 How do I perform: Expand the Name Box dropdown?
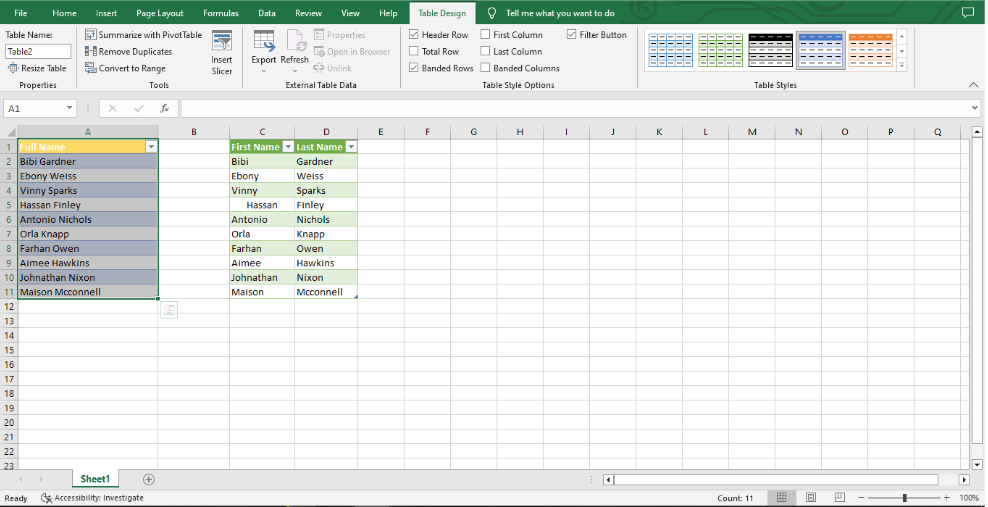pyautogui.click(x=70, y=108)
